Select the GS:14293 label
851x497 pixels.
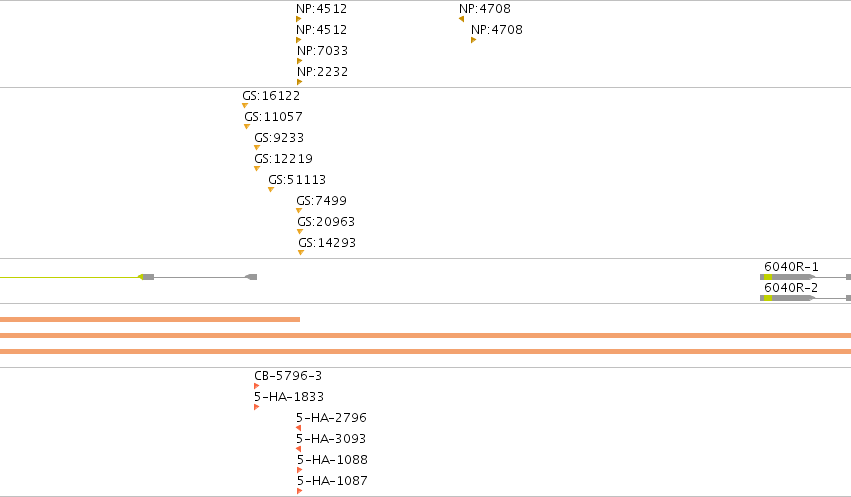click(x=327, y=243)
